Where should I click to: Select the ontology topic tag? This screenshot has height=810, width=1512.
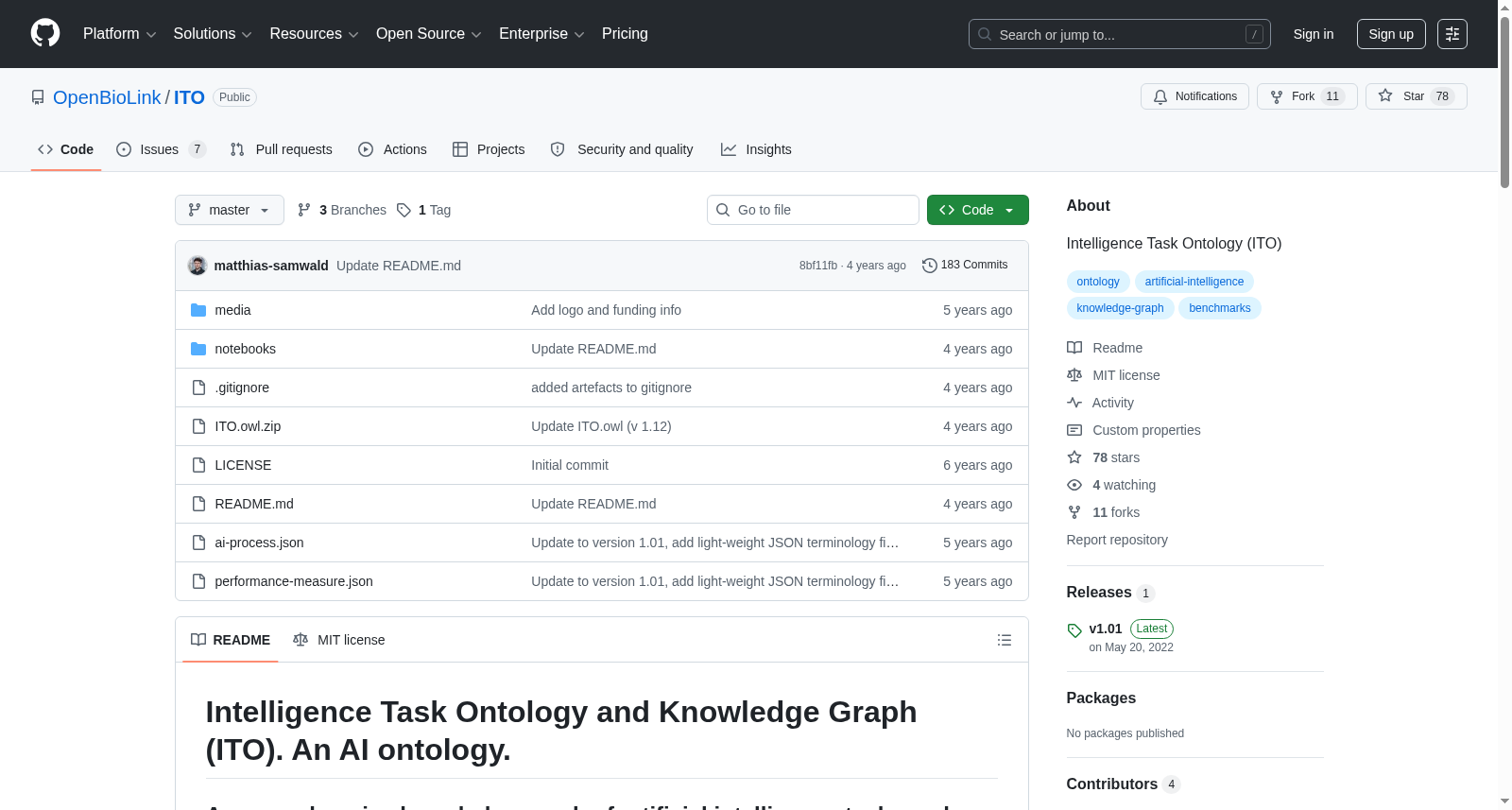(1098, 282)
